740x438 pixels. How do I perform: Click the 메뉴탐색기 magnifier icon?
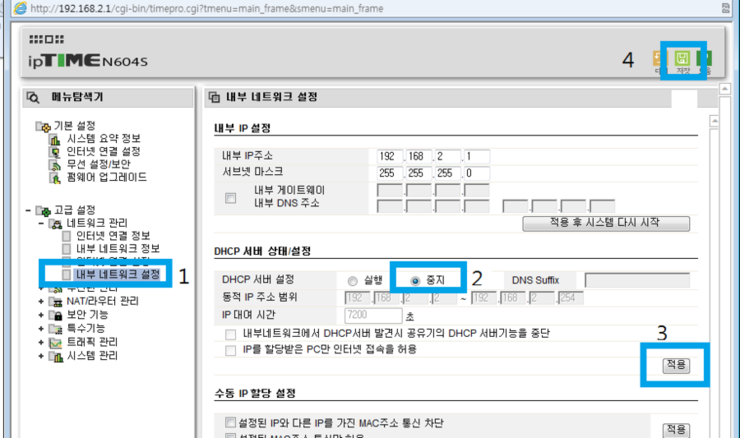[x=33, y=97]
